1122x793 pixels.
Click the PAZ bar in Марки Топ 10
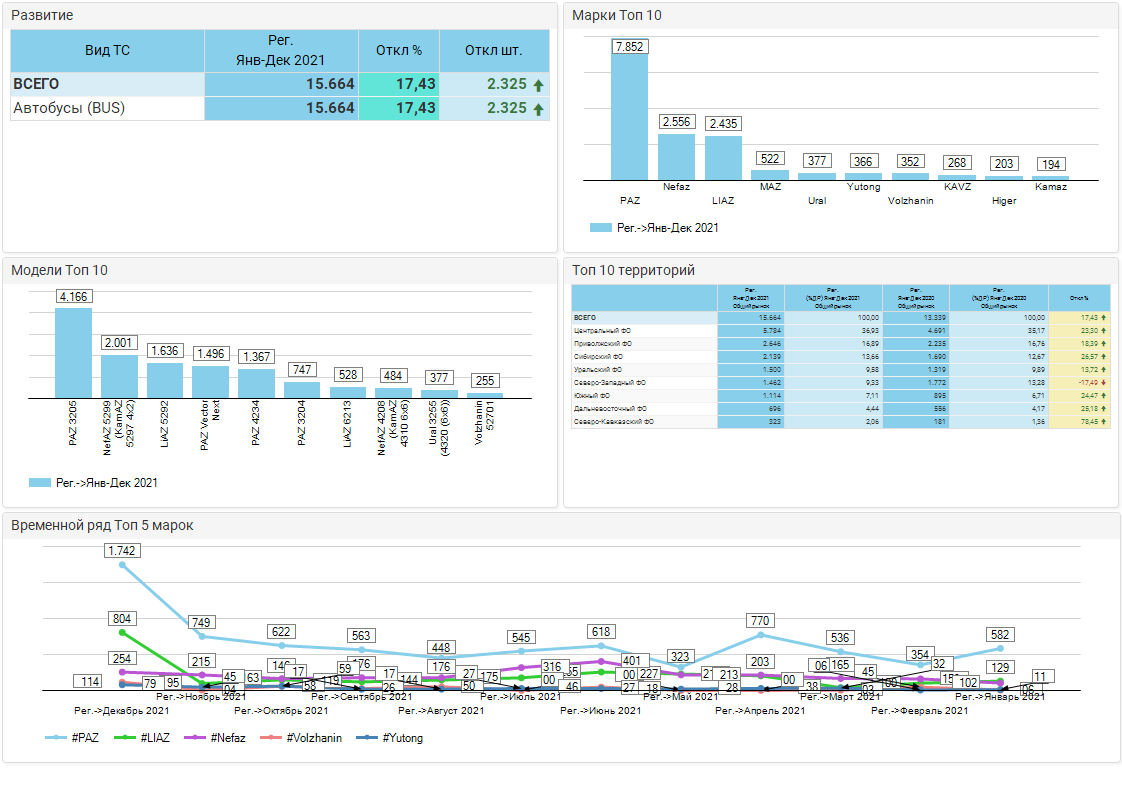629,115
